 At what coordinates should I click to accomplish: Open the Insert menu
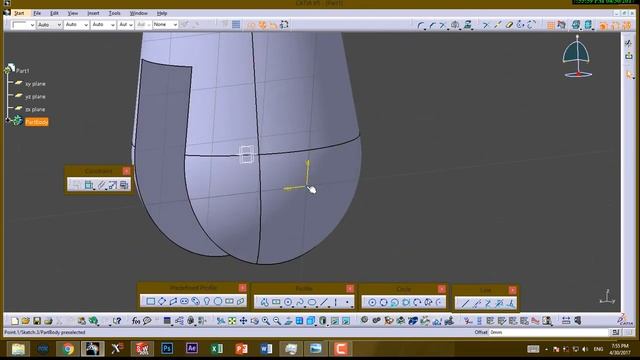(93, 13)
